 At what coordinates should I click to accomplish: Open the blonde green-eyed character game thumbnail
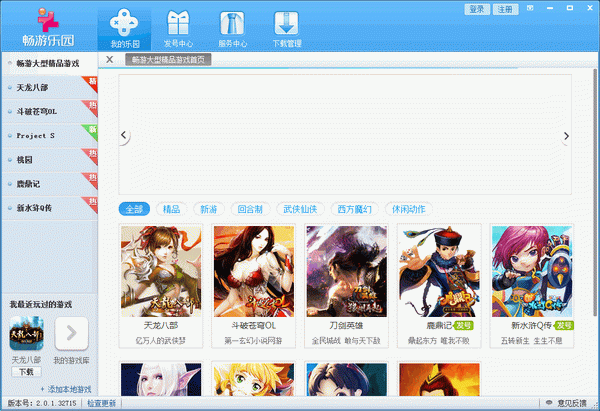point(254,379)
